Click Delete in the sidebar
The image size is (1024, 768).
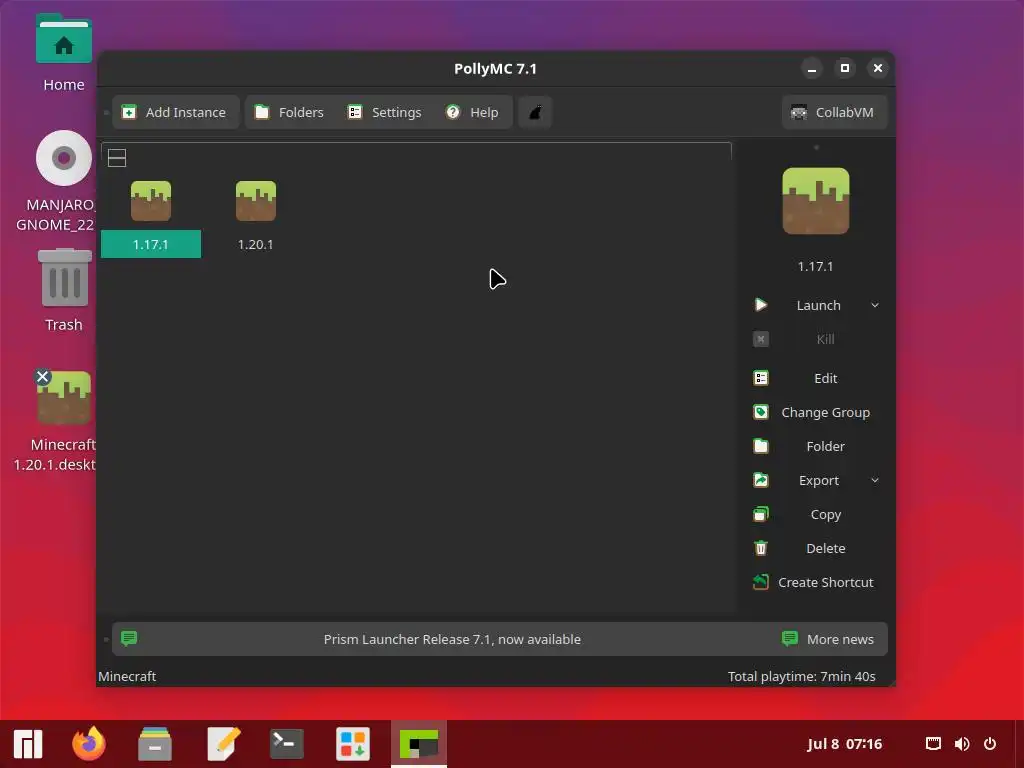click(825, 549)
